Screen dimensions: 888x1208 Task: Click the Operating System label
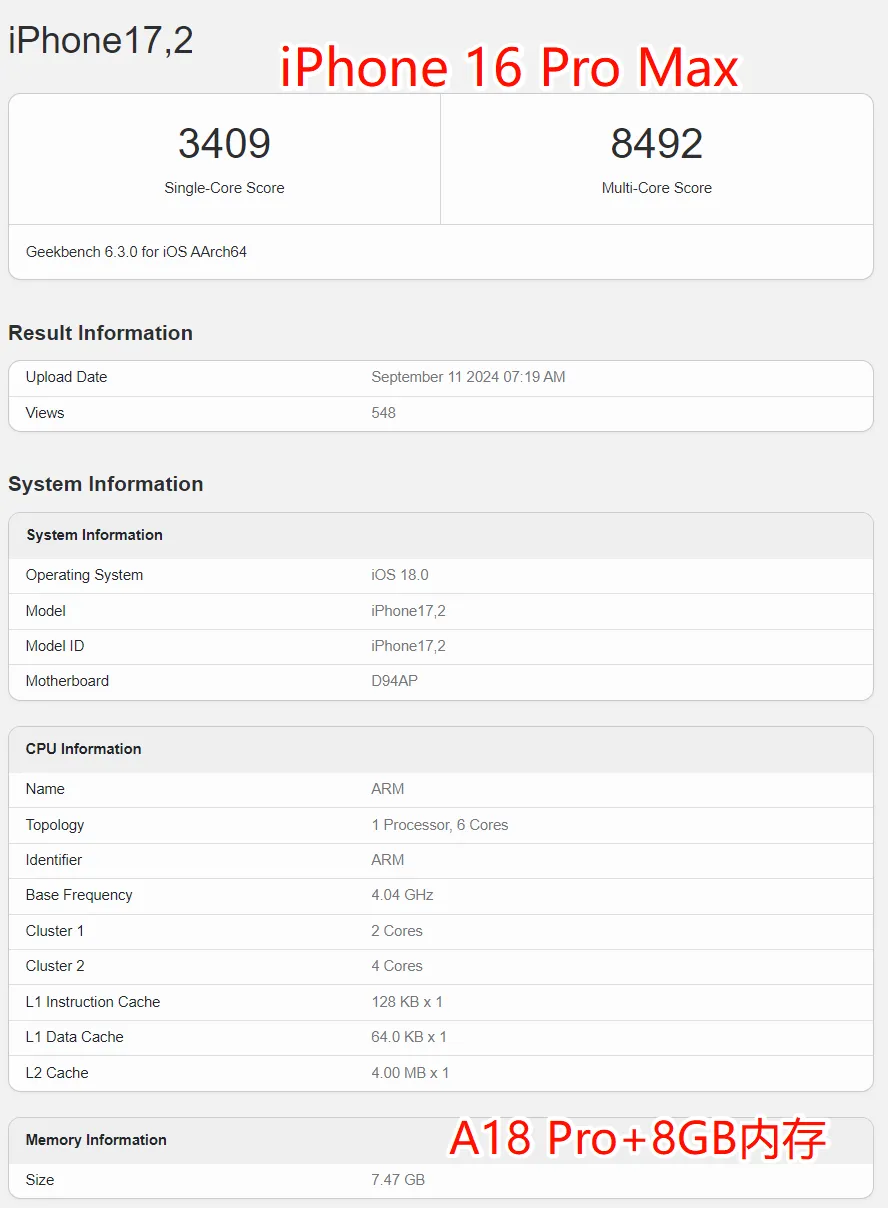pos(84,575)
